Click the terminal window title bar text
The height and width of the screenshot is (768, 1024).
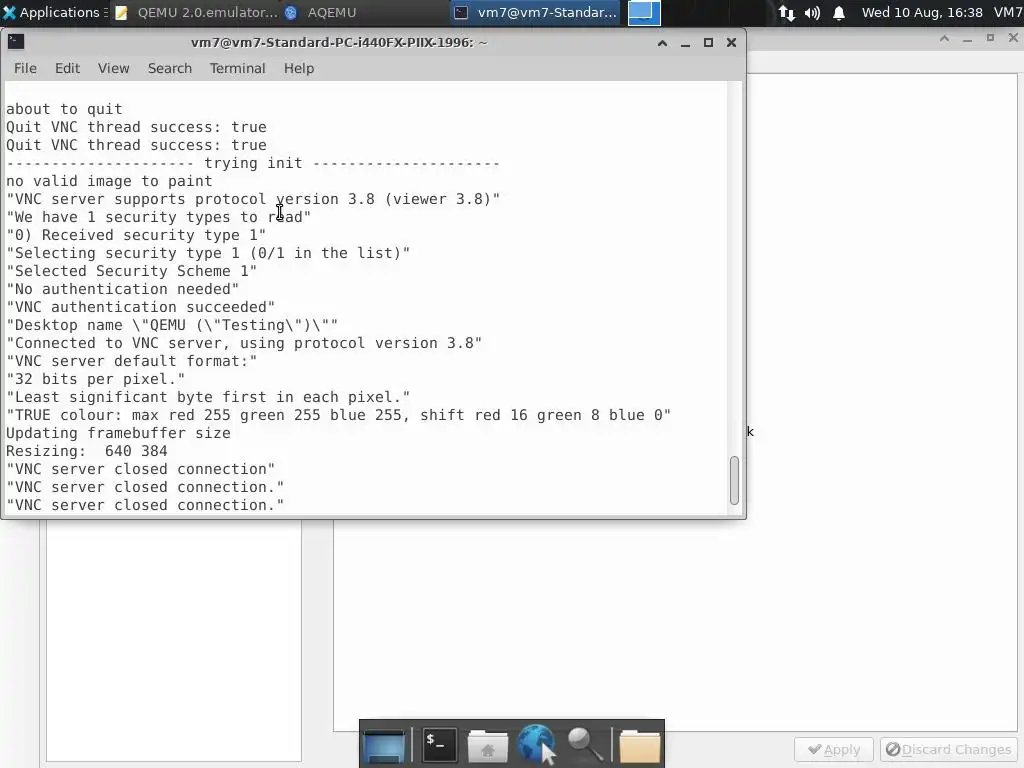point(339,42)
